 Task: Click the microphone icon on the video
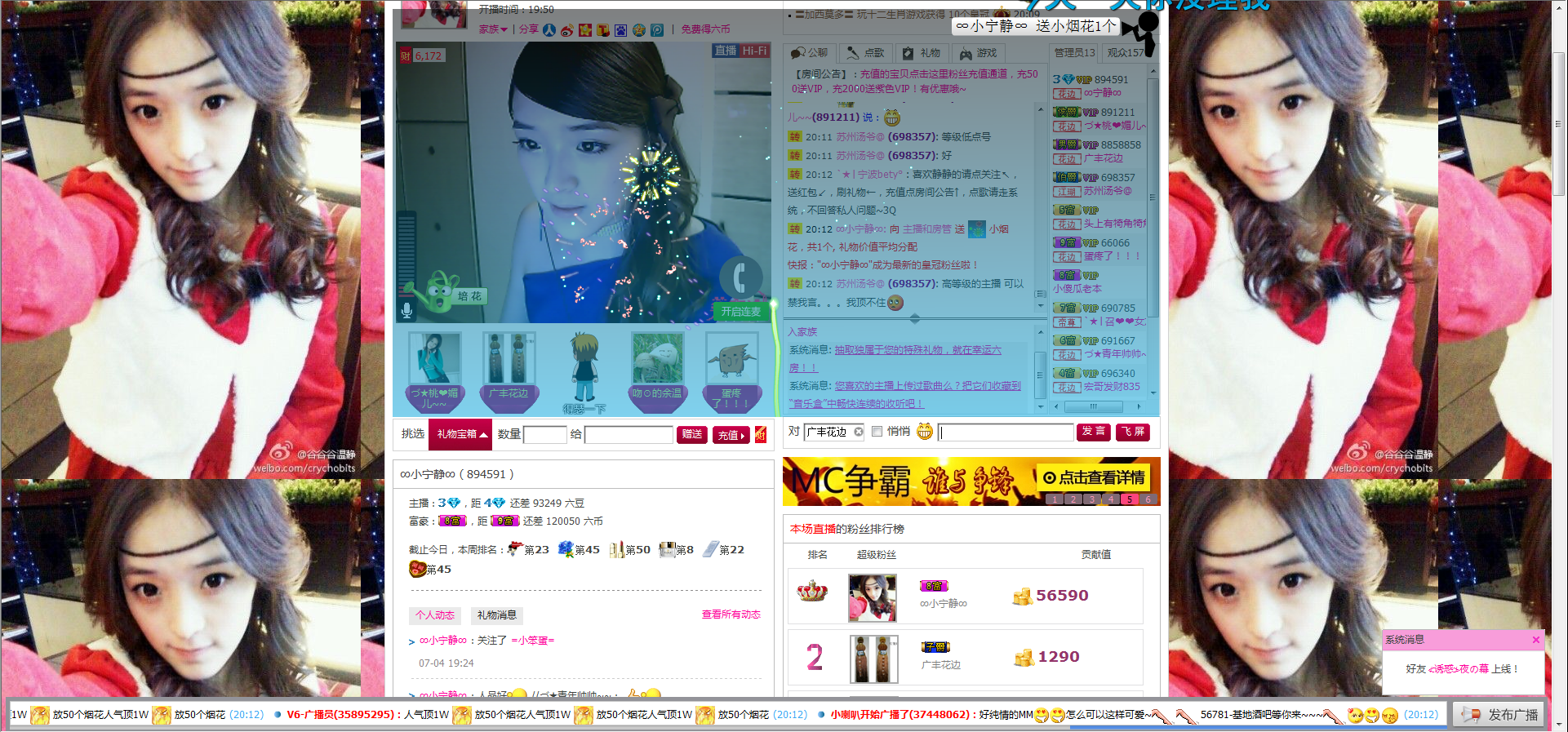tap(406, 310)
